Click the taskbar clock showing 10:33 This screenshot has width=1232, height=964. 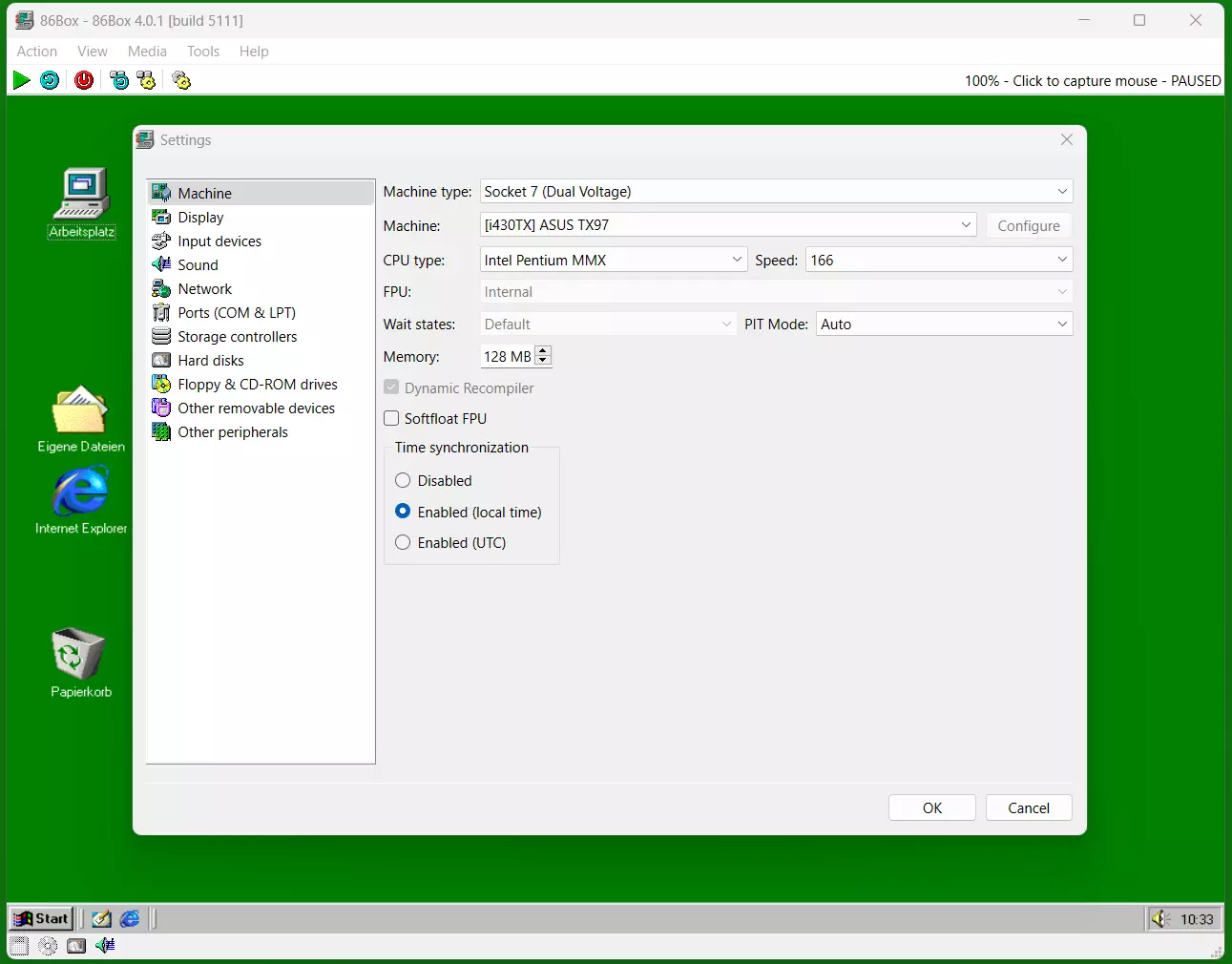coord(1197,919)
